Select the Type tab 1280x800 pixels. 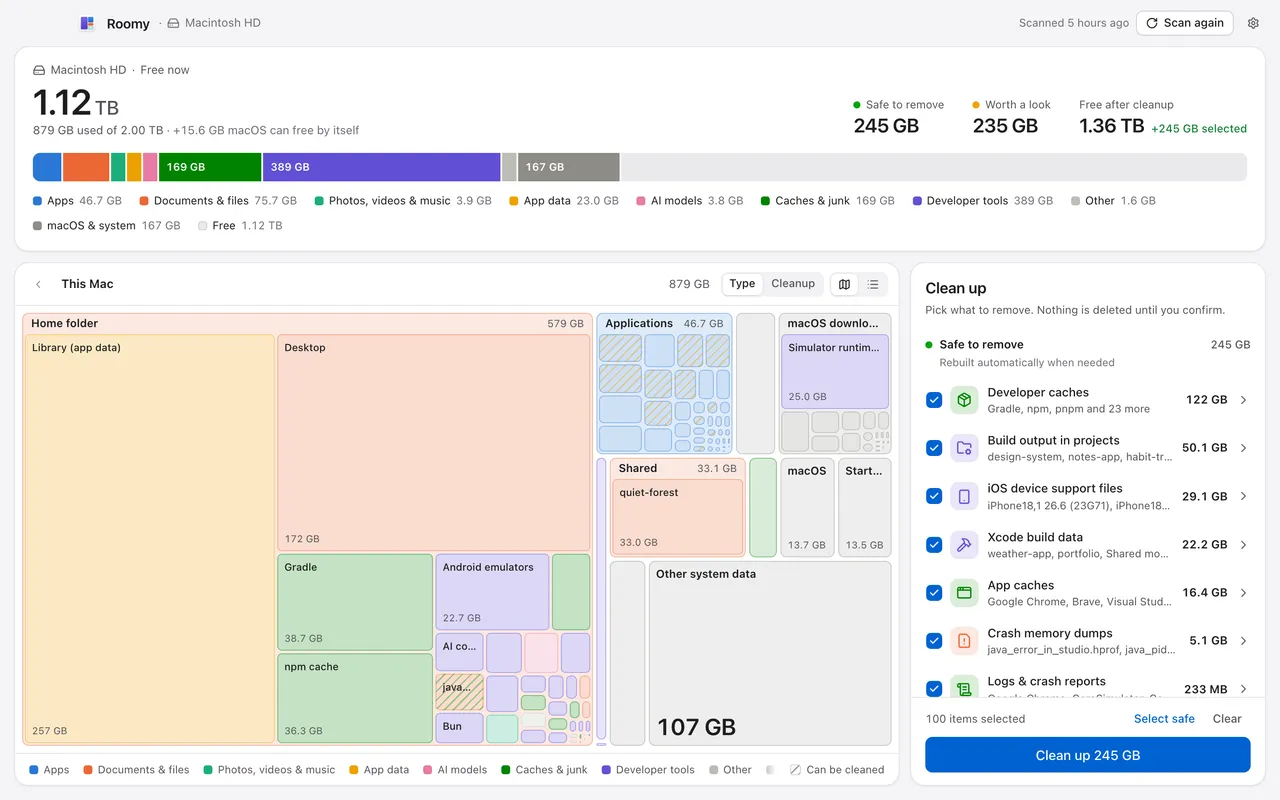click(742, 284)
